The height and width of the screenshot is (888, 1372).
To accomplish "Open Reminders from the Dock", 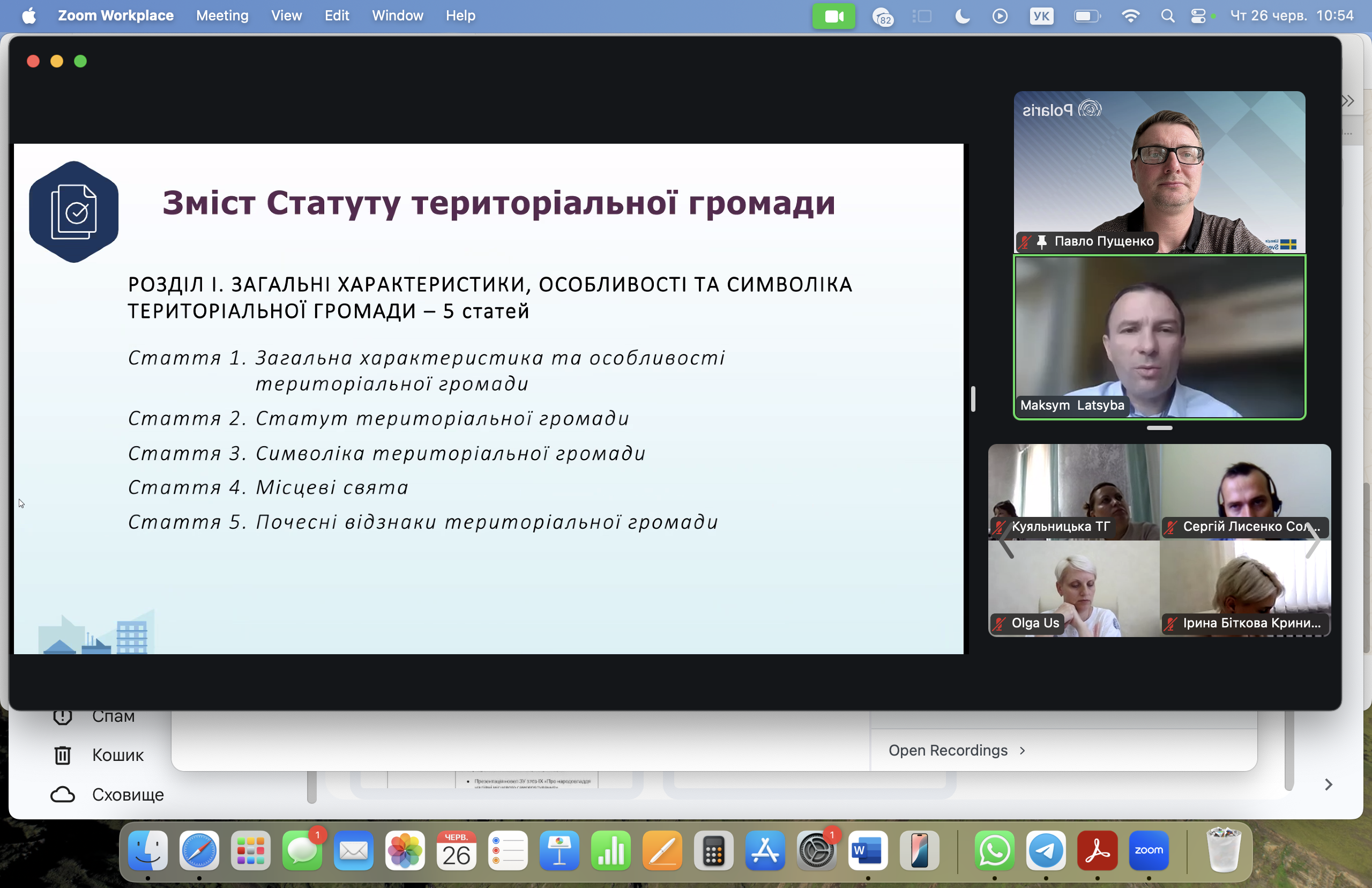I will 508,850.
